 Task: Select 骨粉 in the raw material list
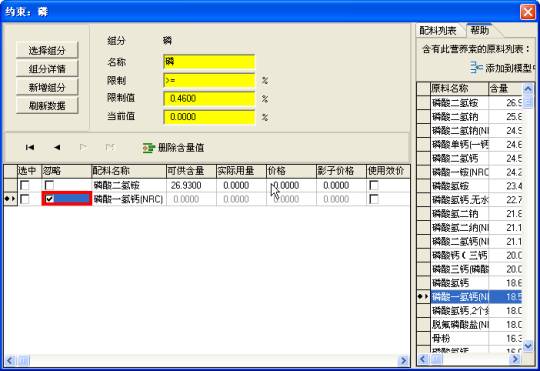click(459, 338)
